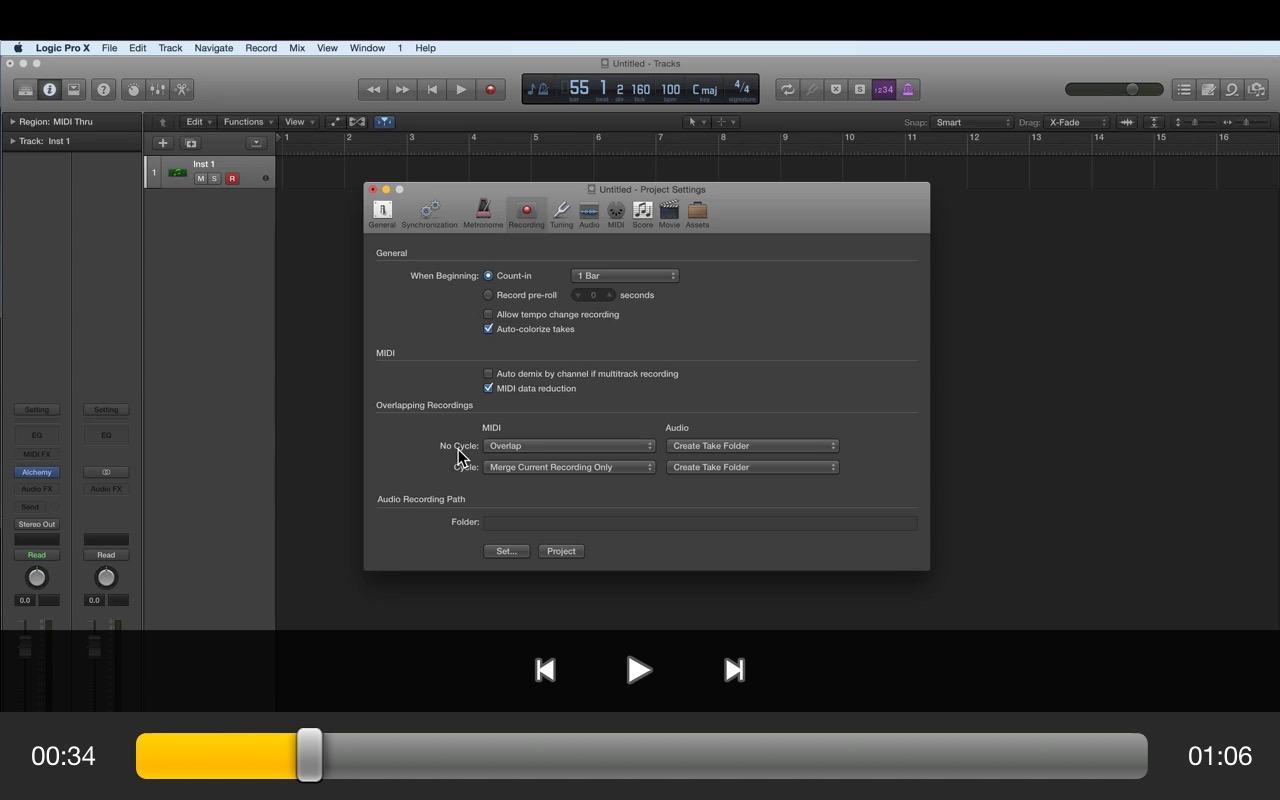
Task: Select the Count-in radio button
Action: (x=488, y=276)
